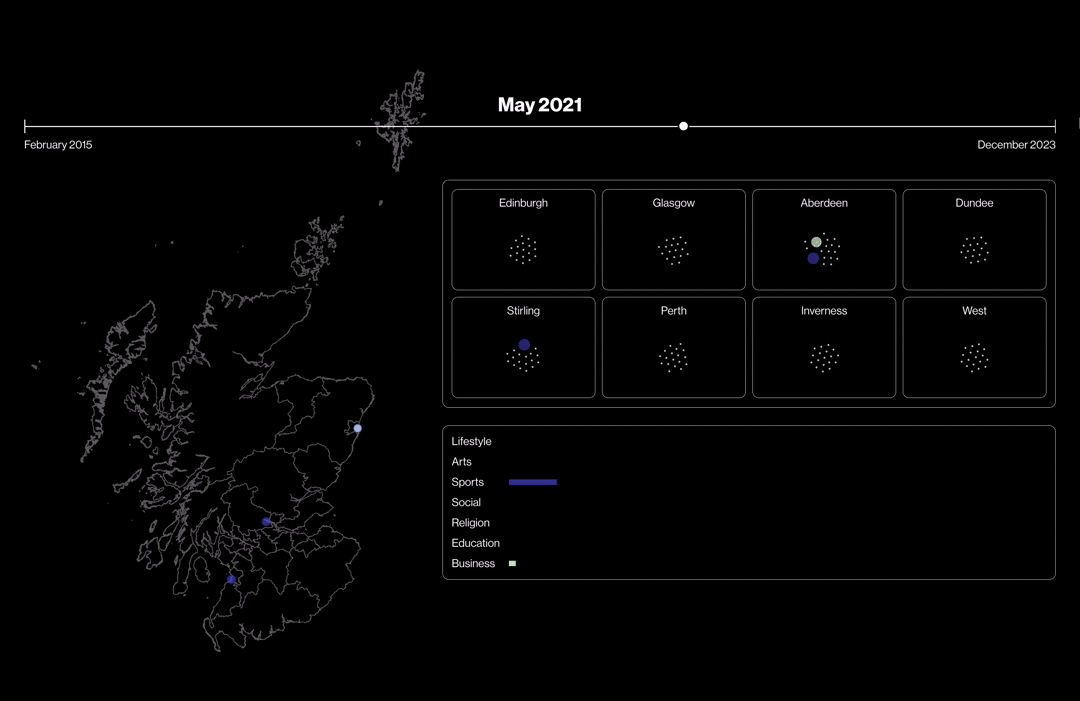
Task: Select the Edinburgh city panel
Action: (523, 239)
